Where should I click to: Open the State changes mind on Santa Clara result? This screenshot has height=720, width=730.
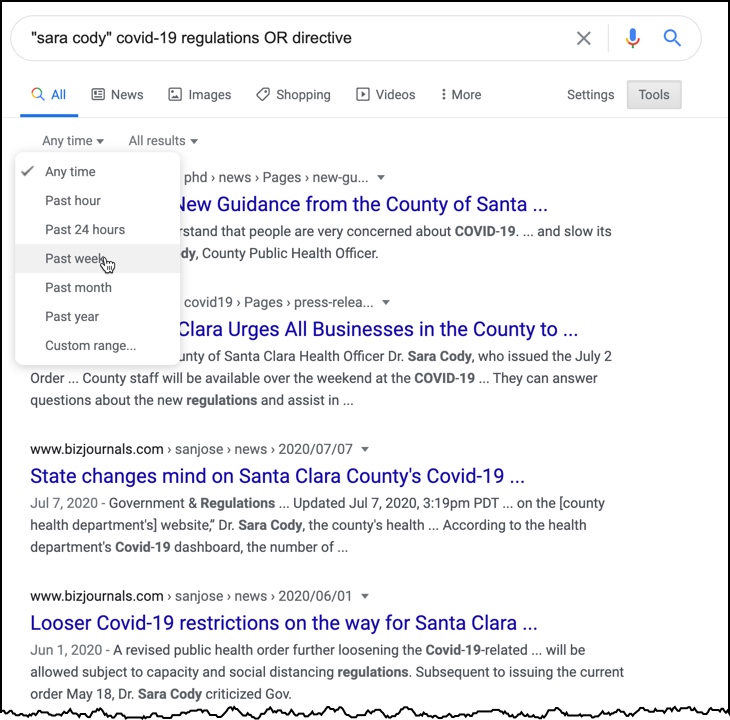[x=277, y=476]
